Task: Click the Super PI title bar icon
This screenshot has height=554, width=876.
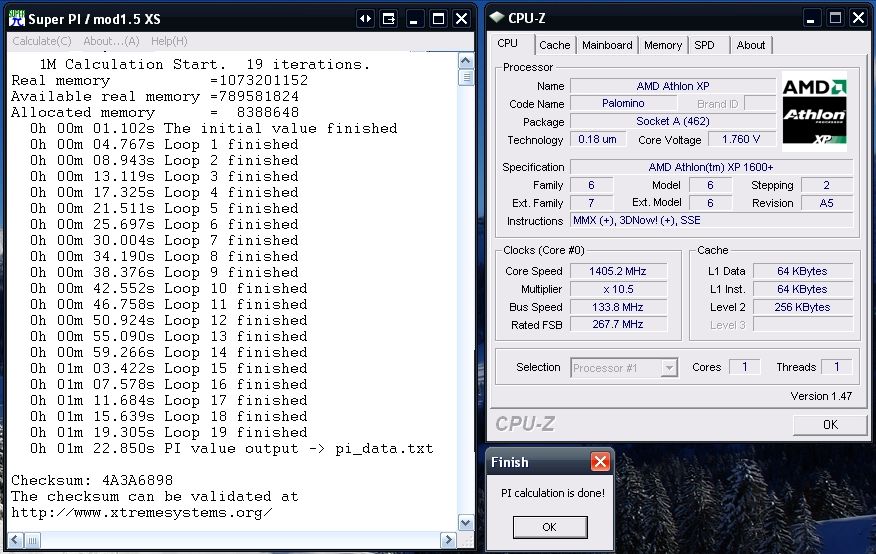Action: tap(16, 18)
